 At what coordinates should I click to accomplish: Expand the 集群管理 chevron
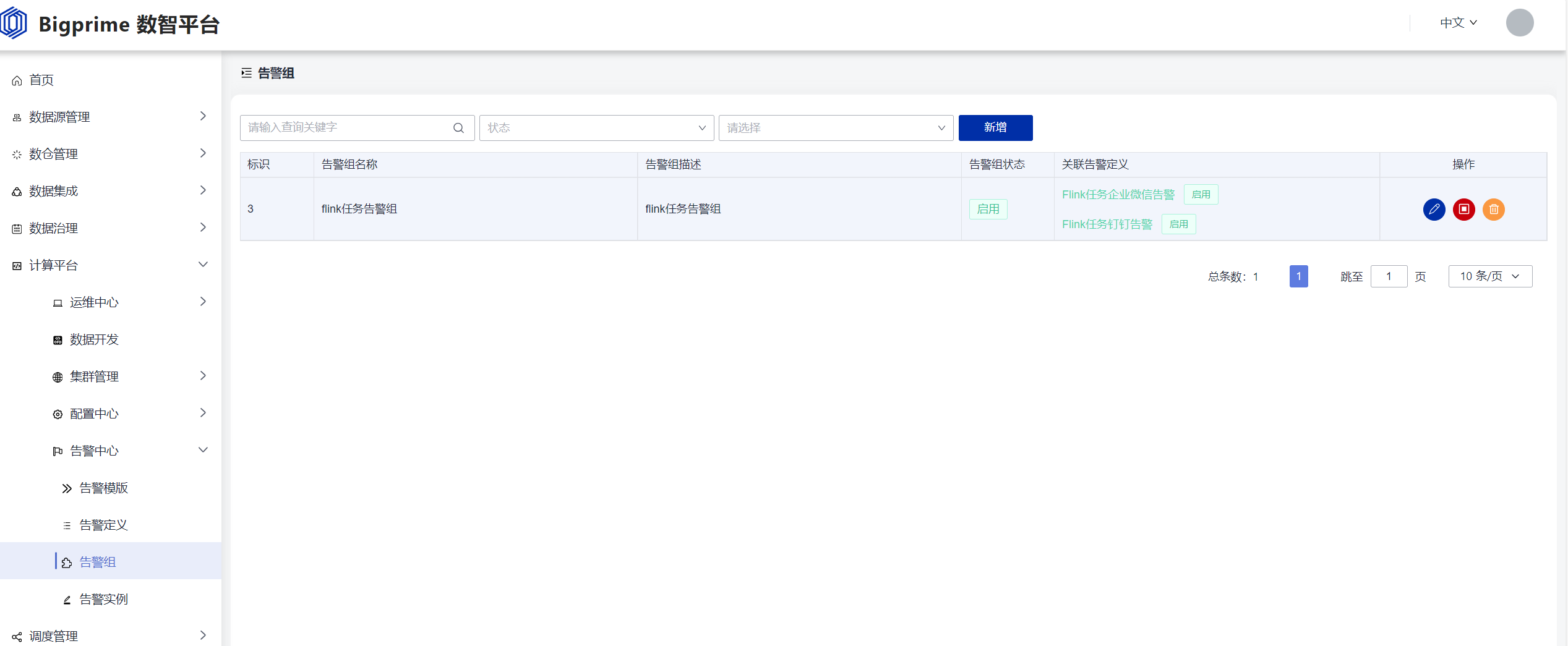[x=203, y=376]
